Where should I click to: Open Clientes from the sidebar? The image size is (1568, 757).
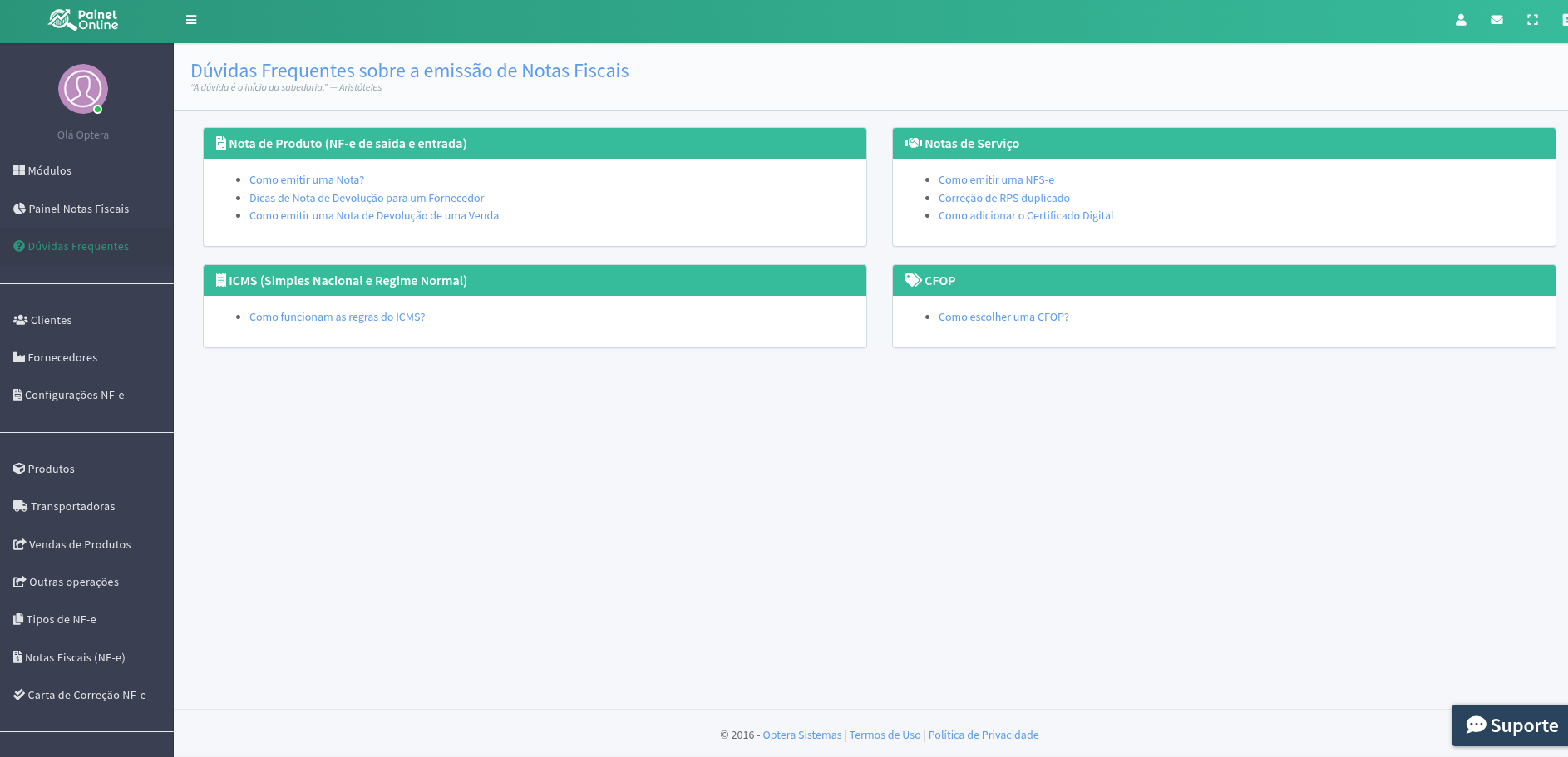pyautogui.click(x=51, y=321)
